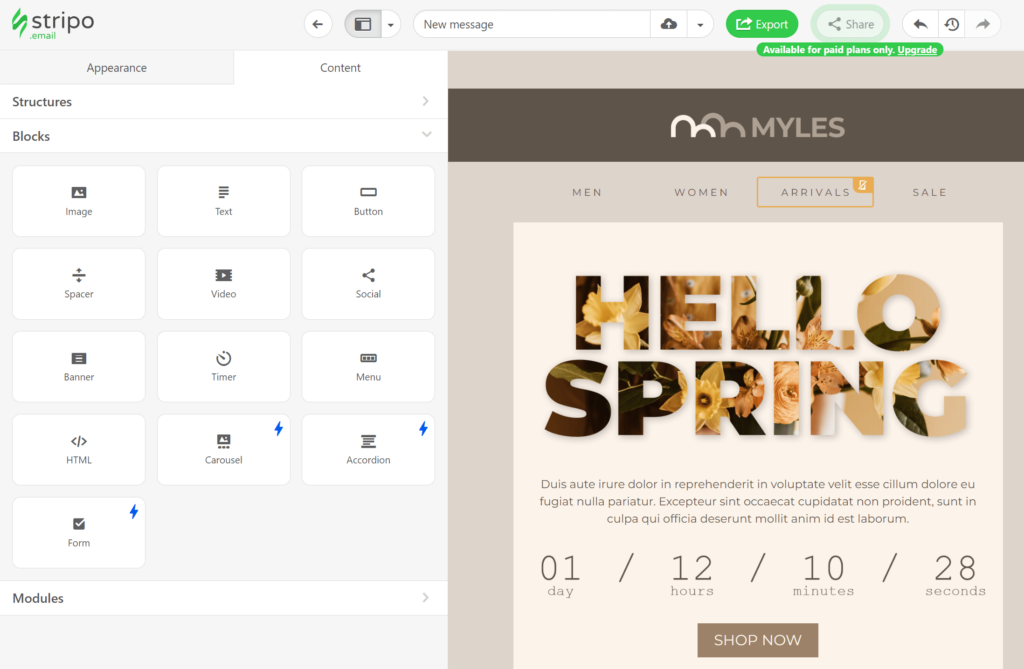Select the HTML block
This screenshot has width=1024, height=669.
tap(78, 449)
